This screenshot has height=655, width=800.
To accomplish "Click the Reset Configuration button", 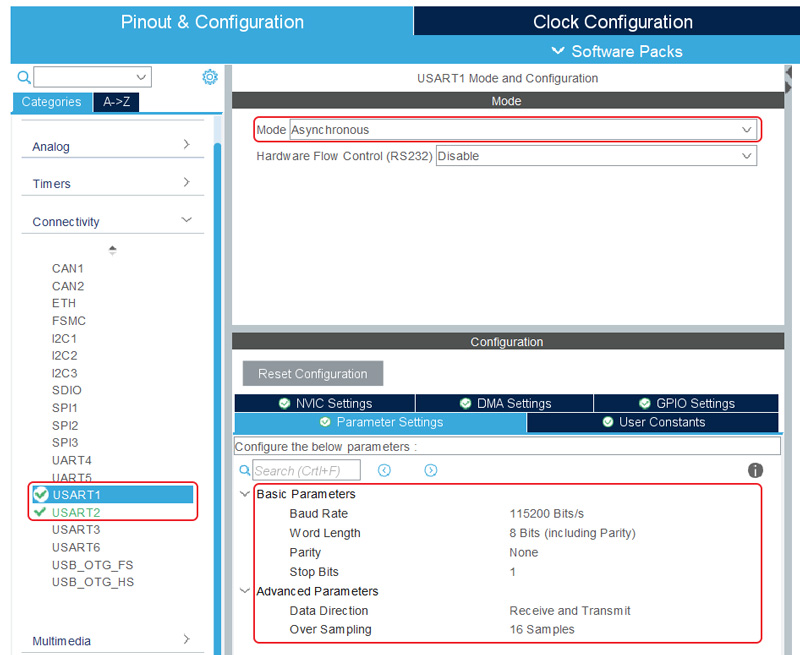I will coord(312,374).
